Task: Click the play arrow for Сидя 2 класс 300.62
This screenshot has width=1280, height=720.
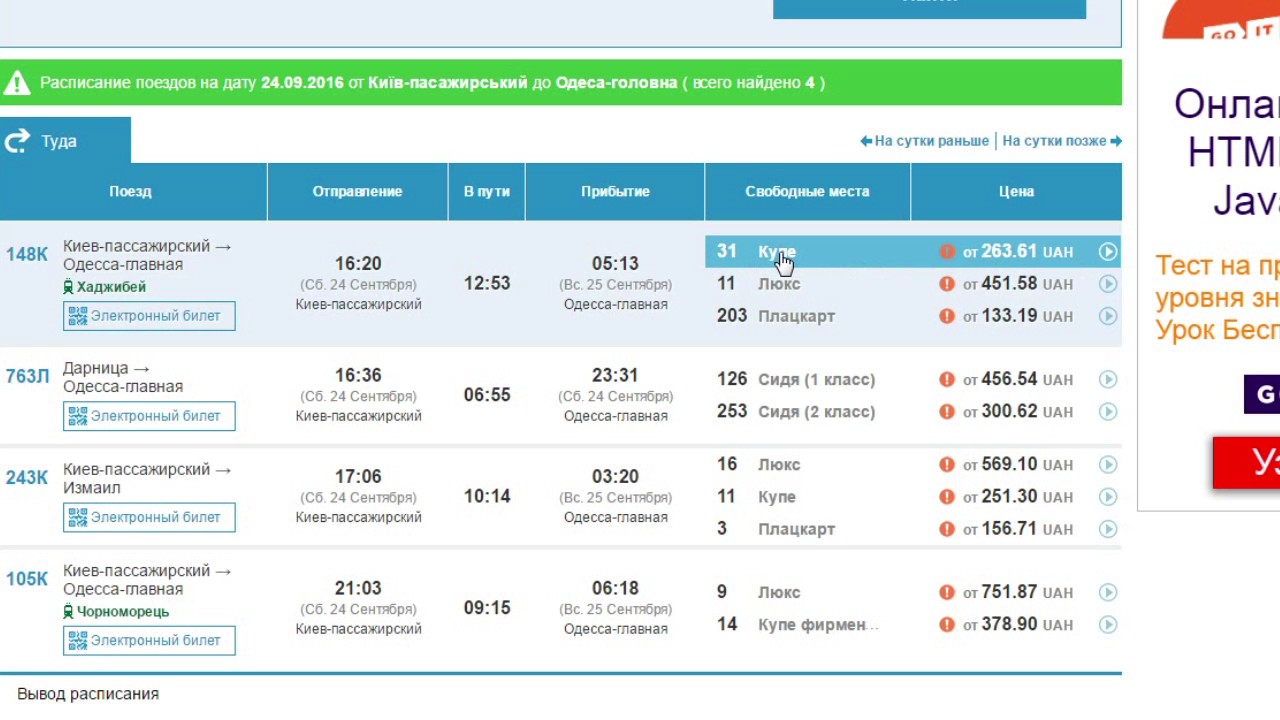Action: pyautogui.click(x=1108, y=411)
